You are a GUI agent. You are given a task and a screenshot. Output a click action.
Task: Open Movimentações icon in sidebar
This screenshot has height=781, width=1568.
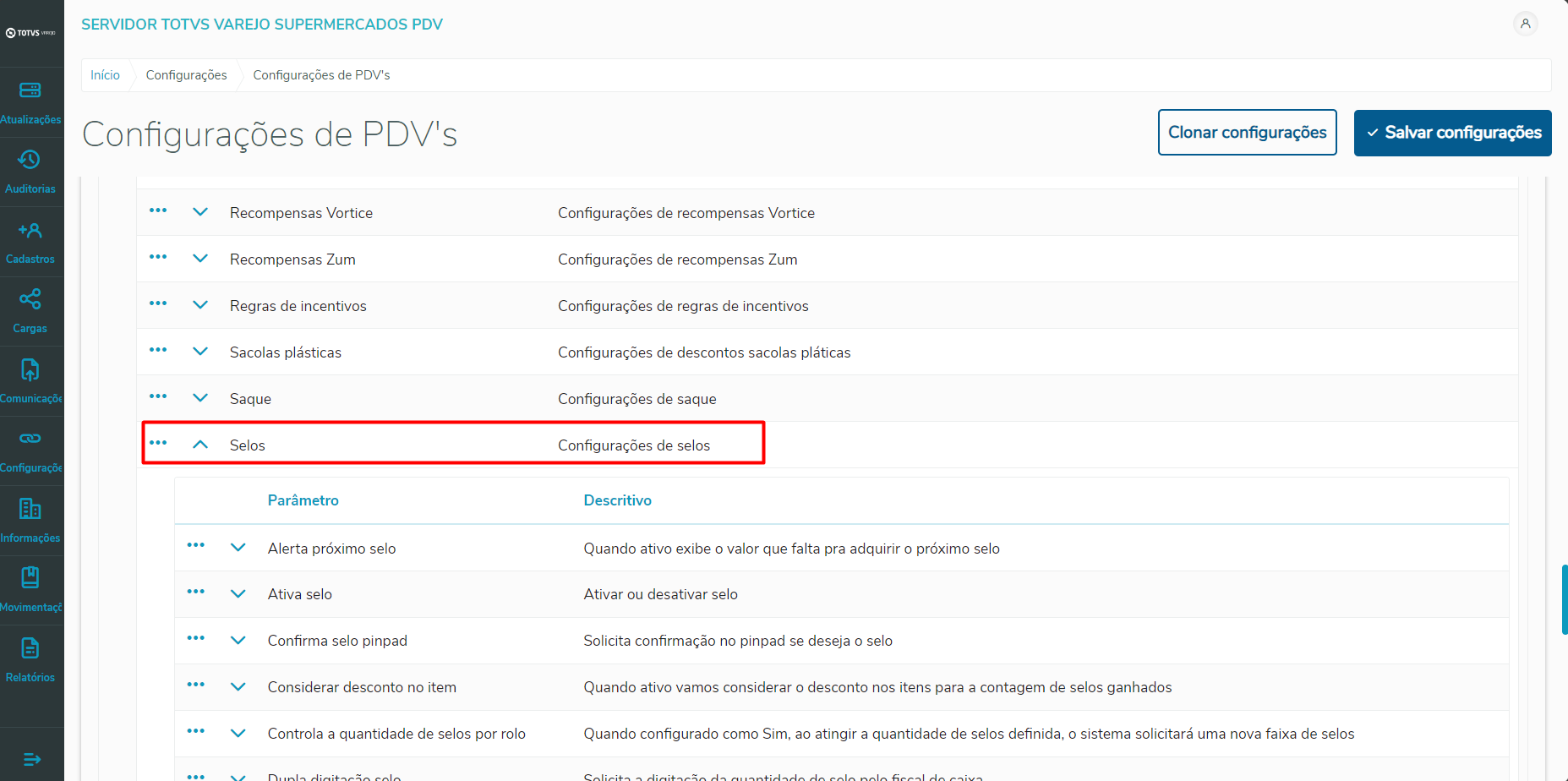point(30,577)
